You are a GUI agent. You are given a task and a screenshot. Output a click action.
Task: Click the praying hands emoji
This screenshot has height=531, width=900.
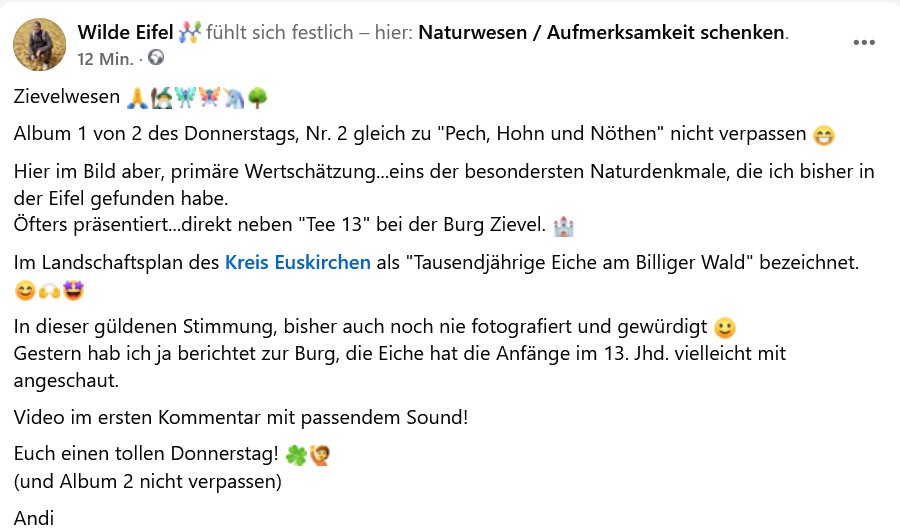[137, 98]
